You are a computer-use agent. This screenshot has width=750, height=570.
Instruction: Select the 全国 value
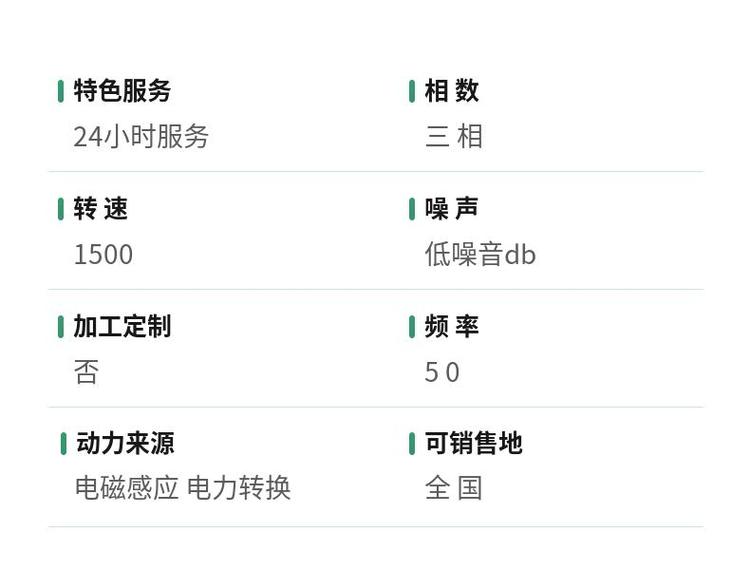pos(453,488)
